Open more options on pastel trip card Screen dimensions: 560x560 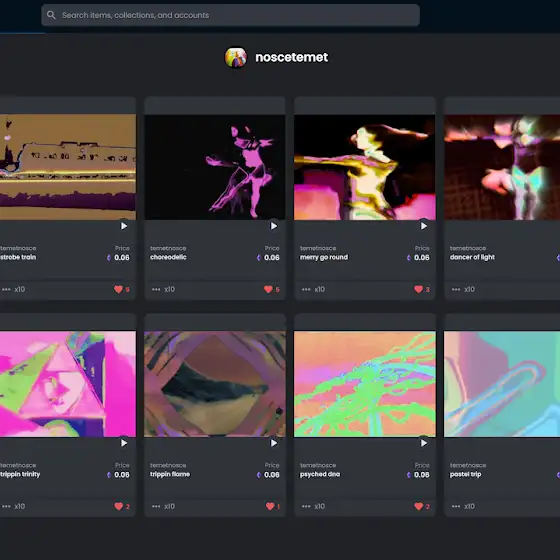tap(456, 506)
